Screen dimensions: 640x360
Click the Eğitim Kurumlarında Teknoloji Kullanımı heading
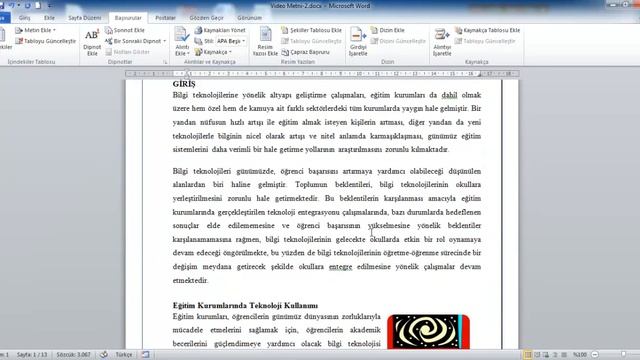pos(245,305)
